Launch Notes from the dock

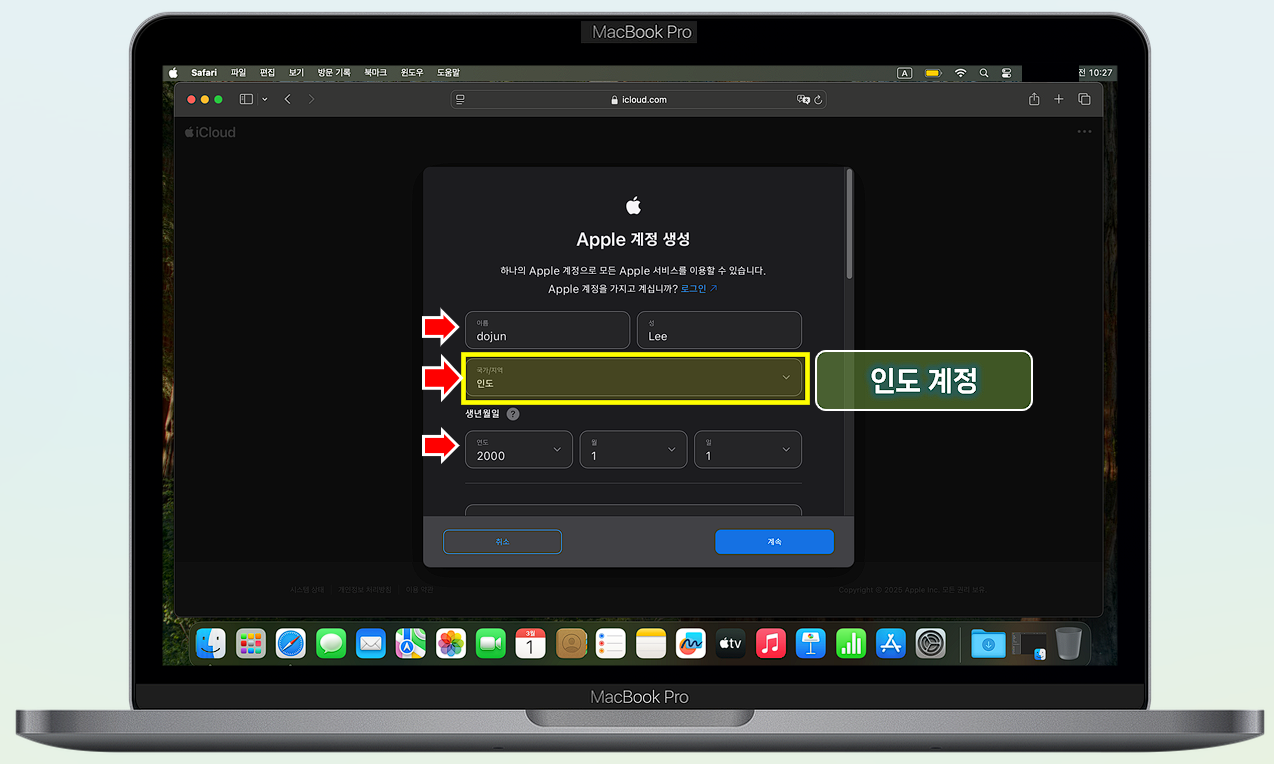(650, 643)
